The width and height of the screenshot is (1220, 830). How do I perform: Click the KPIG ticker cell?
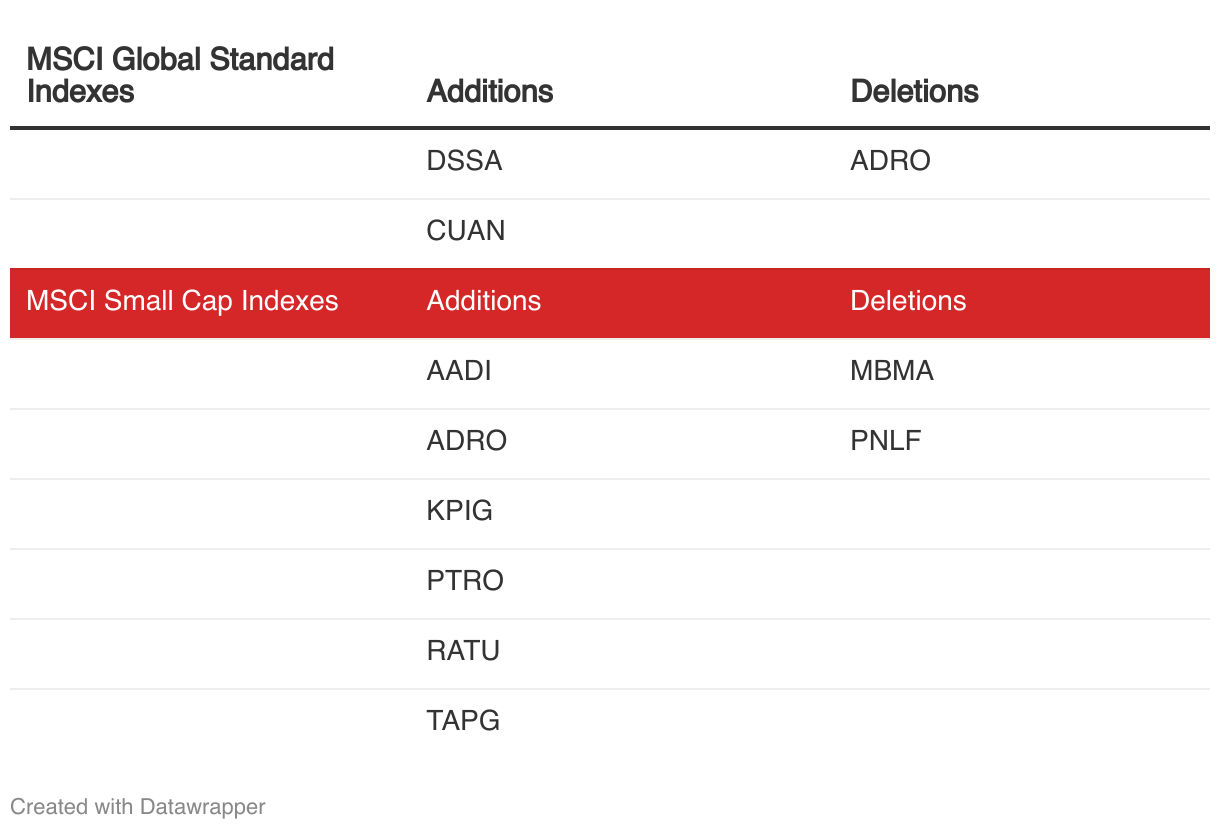pos(460,511)
